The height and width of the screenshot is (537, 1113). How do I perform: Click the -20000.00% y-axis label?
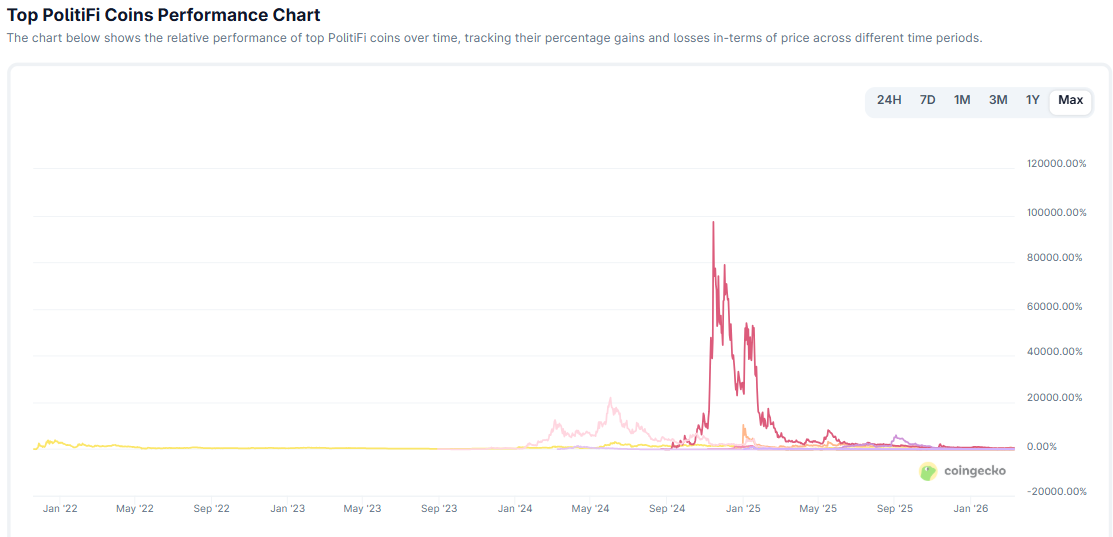1056,491
